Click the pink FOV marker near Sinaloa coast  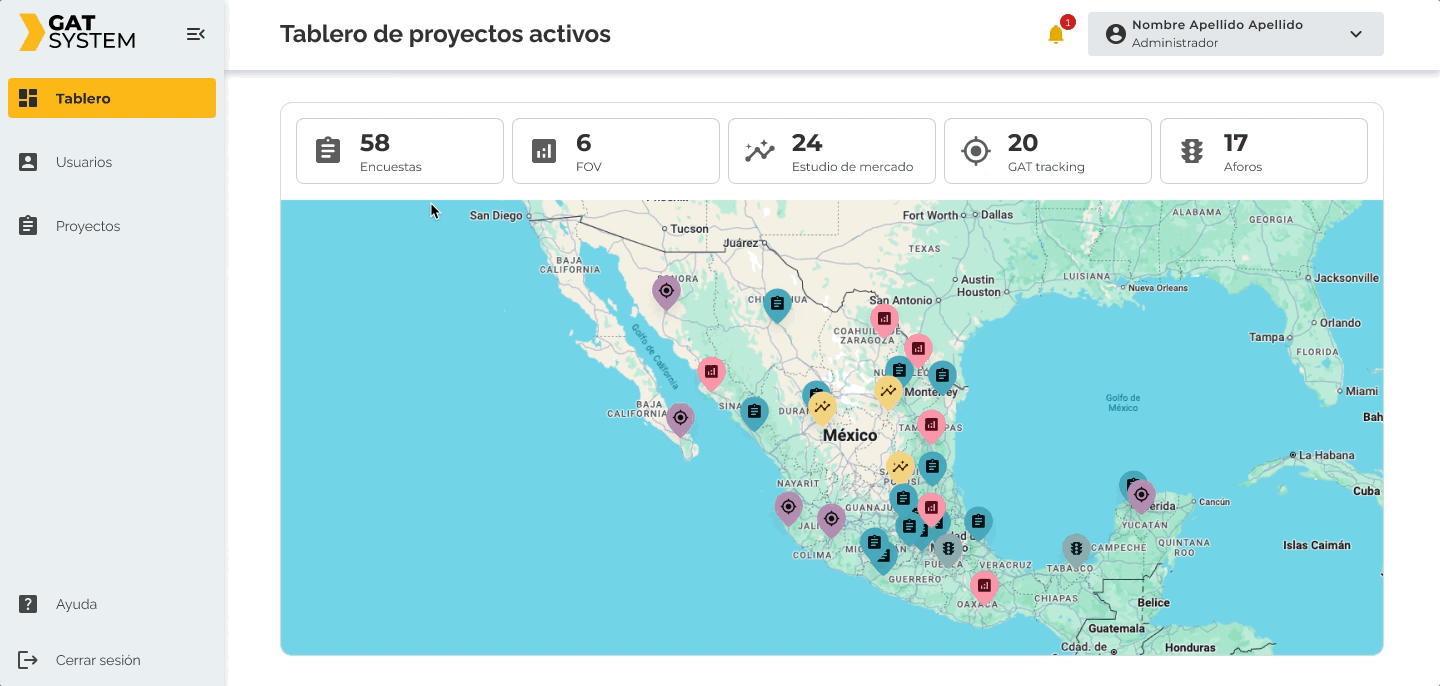(711, 372)
